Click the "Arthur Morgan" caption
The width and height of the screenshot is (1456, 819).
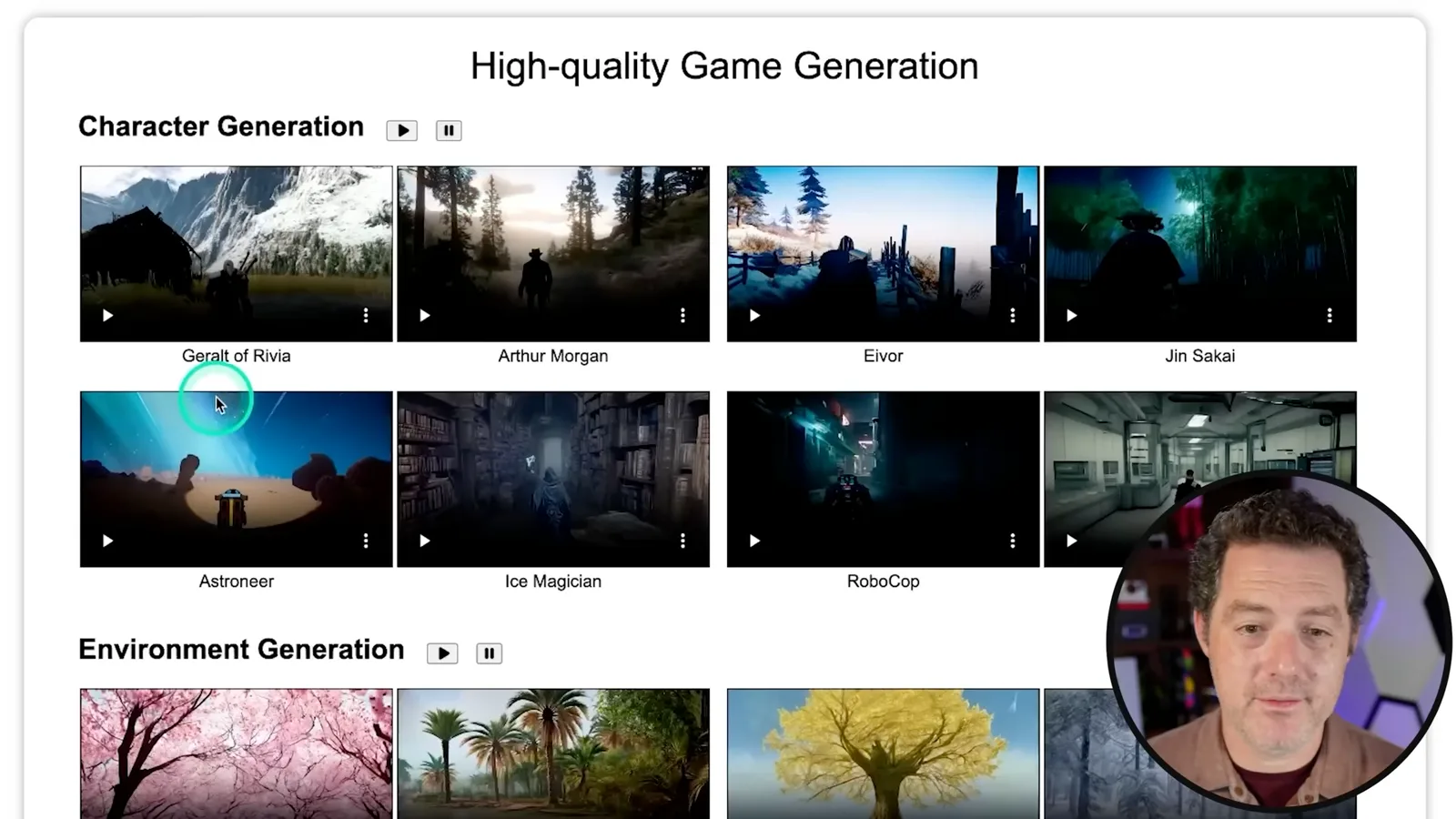point(553,356)
